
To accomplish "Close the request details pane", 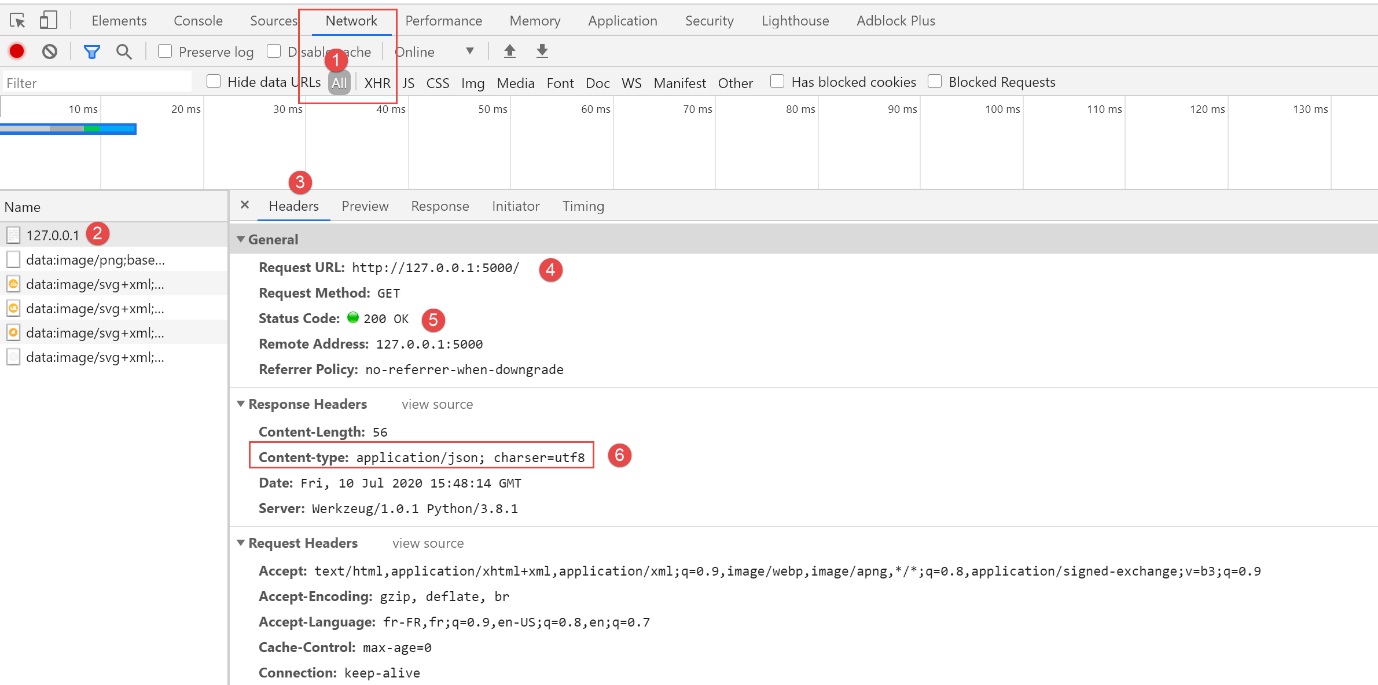I will [244, 205].
